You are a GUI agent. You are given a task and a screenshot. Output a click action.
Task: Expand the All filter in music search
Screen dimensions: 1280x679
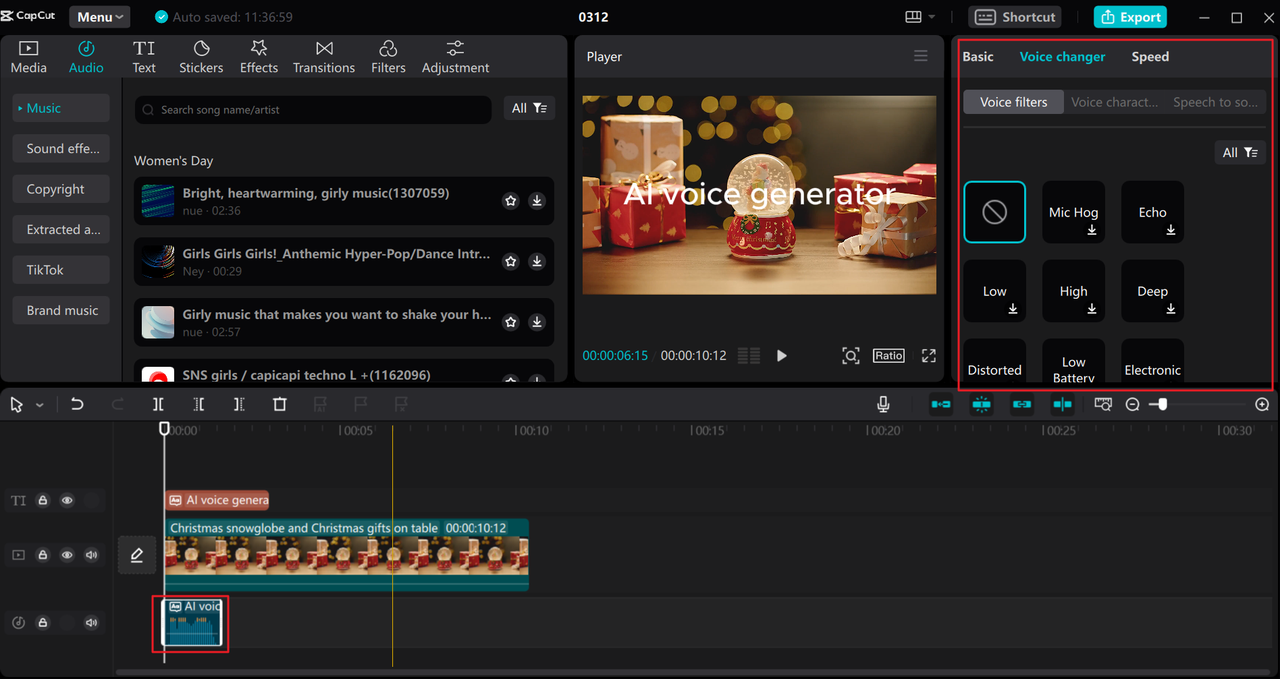pos(529,108)
